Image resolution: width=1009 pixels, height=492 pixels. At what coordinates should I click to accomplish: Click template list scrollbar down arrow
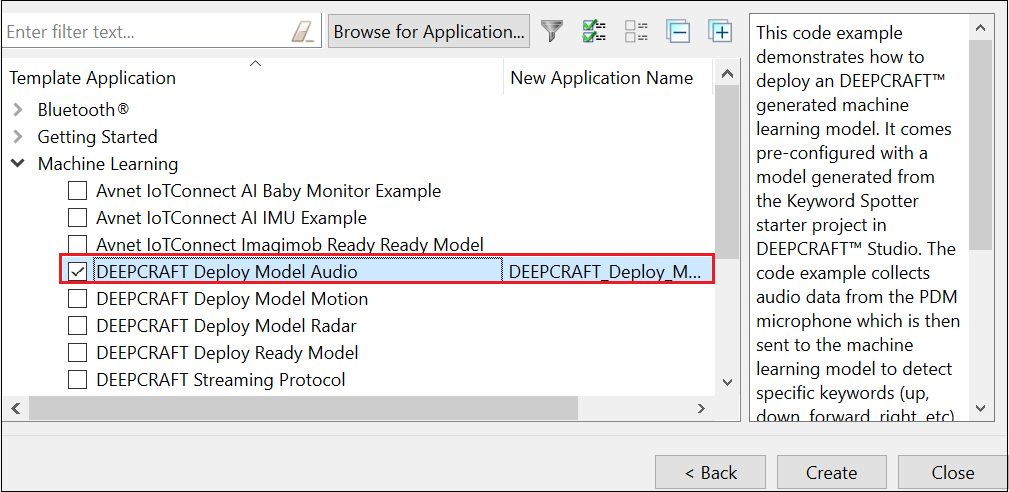728,382
